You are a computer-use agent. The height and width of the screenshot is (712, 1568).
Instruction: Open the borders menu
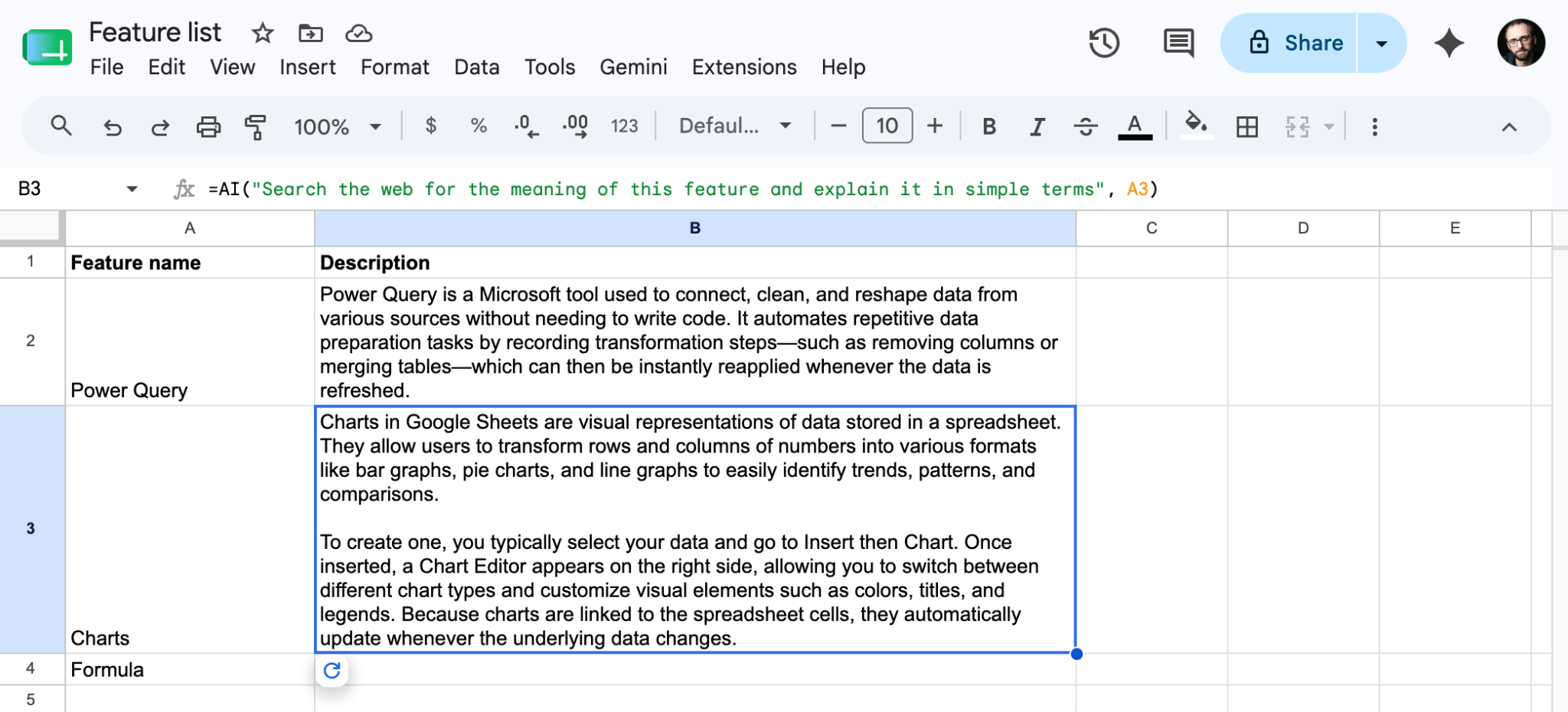pos(1247,126)
